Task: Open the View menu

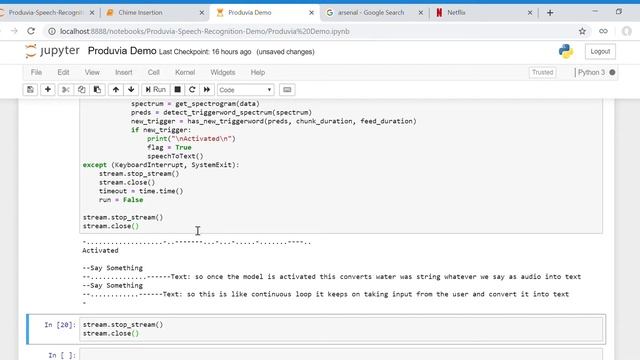Action: click(92, 73)
